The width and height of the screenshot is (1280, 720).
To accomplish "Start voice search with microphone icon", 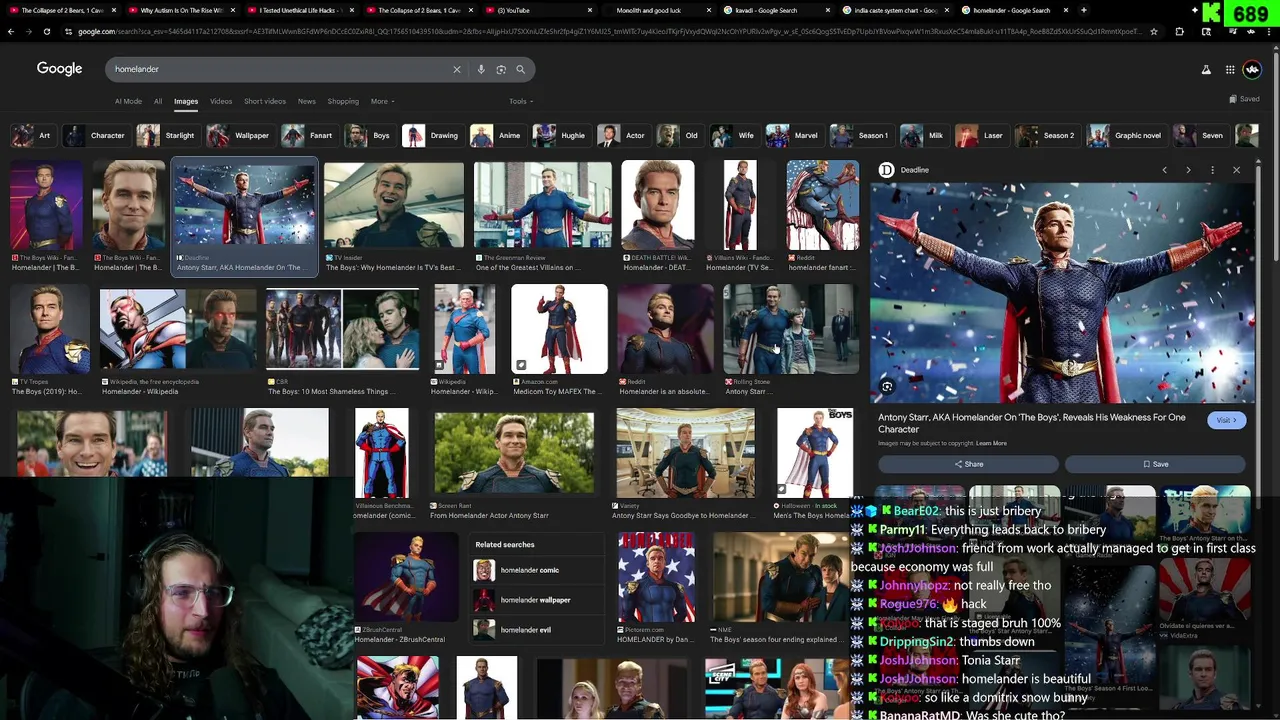I will click(481, 69).
